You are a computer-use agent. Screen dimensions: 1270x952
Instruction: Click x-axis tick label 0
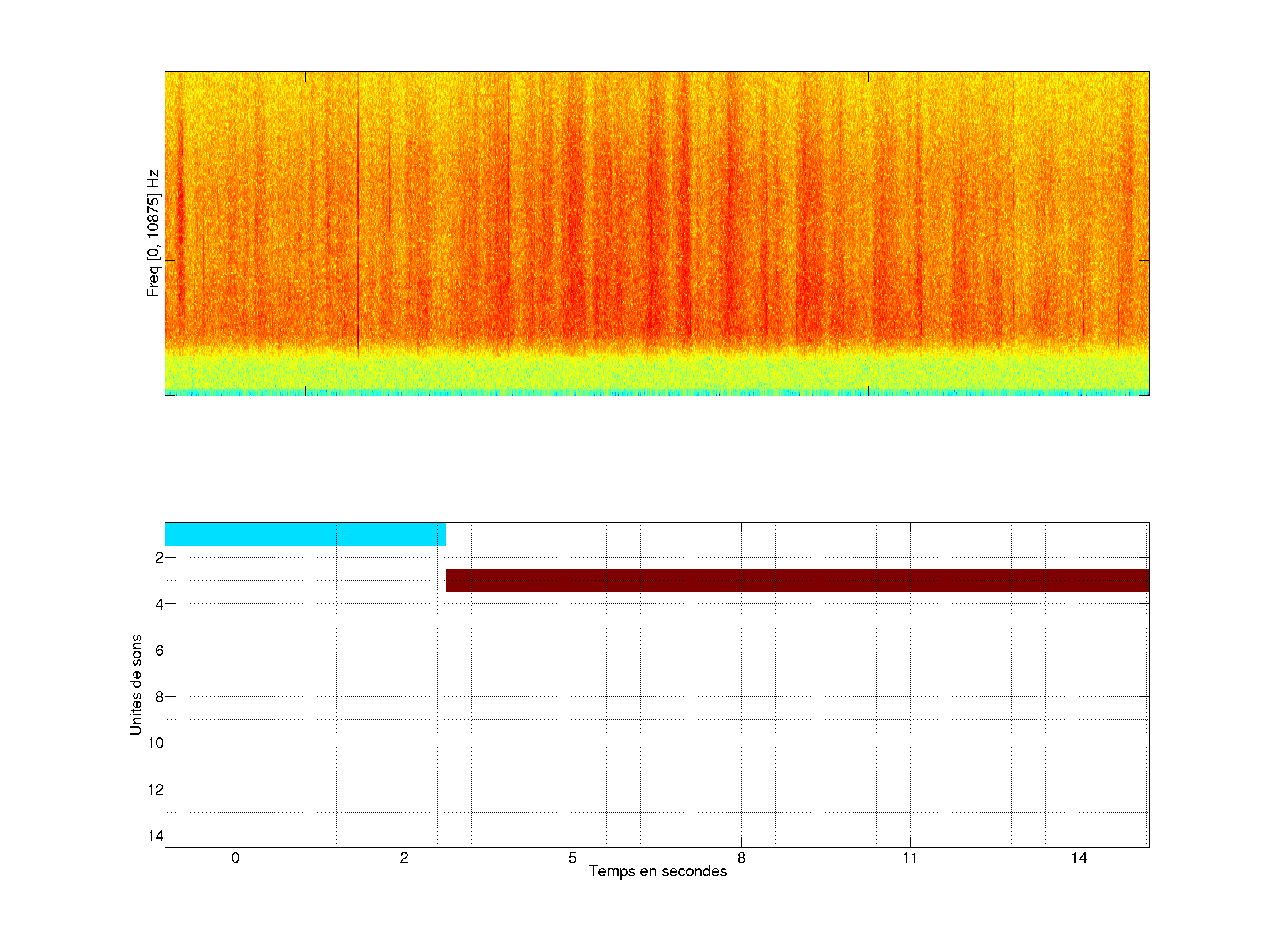pyautogui.click(x=235, y=858)
